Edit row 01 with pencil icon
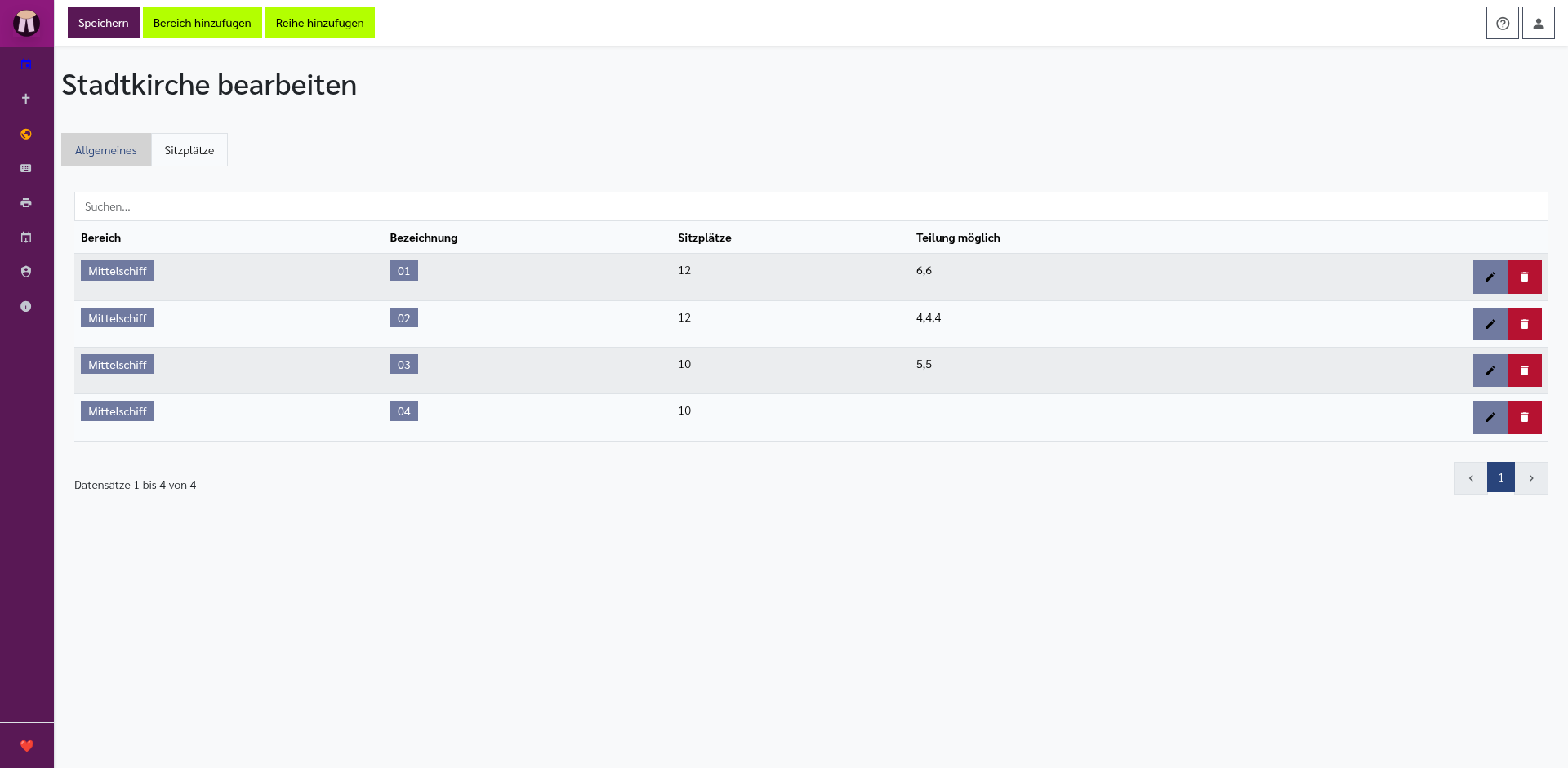Viewport: 1568px width, 768px height. click(1490, 277)
